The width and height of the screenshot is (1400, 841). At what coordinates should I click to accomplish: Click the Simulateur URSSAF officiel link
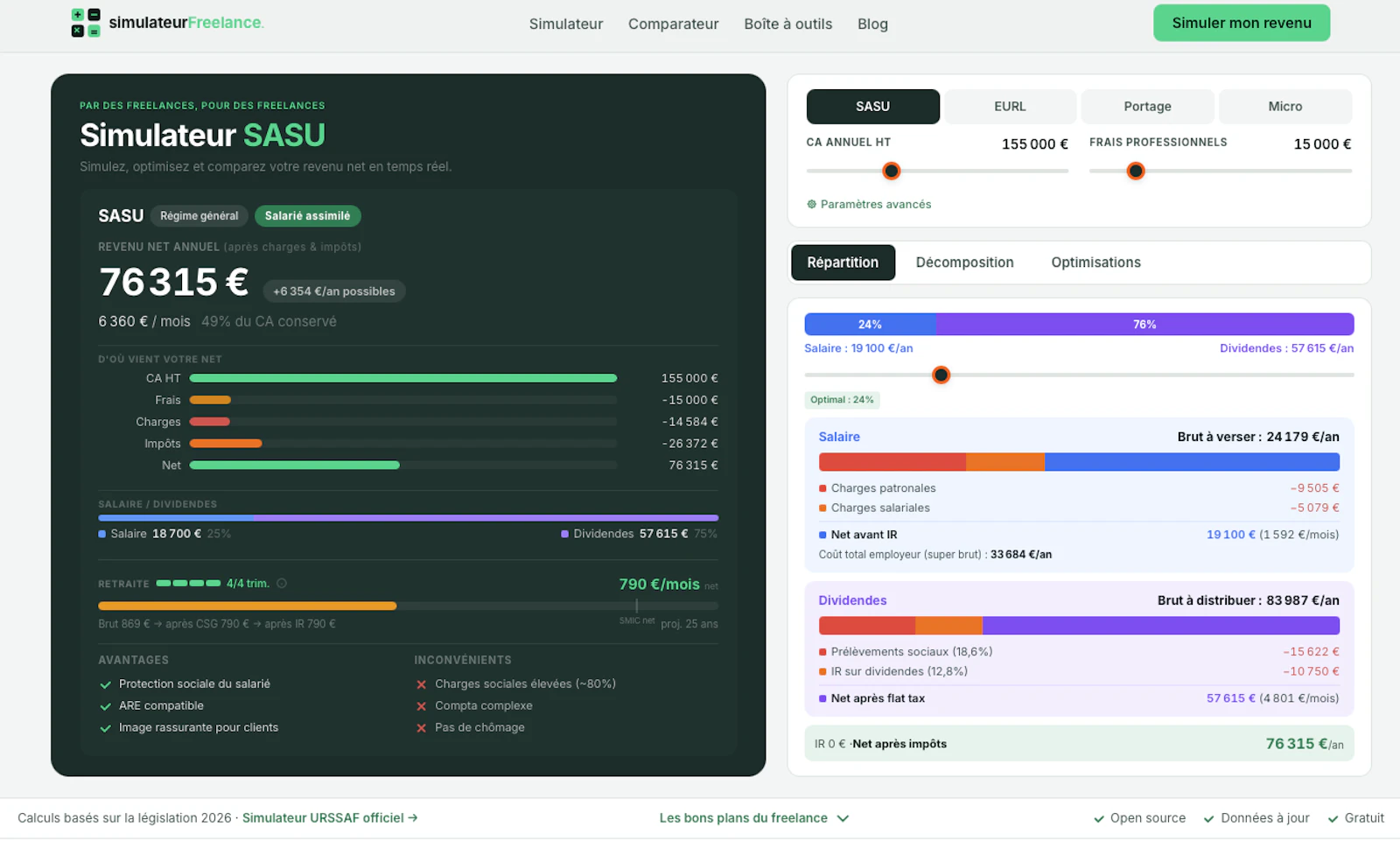click(330, 818)
